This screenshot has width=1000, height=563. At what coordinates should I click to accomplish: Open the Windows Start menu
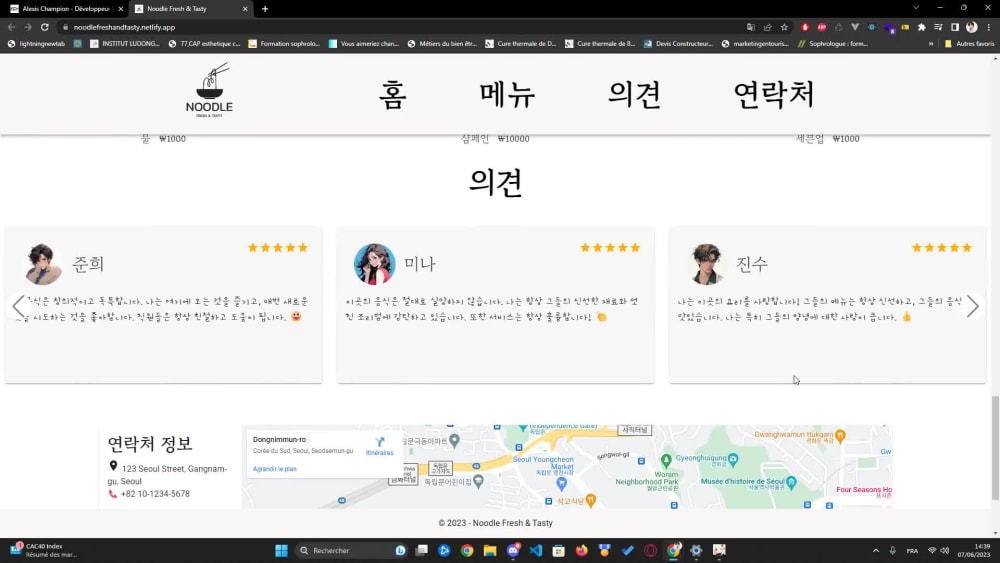(281, 551)
